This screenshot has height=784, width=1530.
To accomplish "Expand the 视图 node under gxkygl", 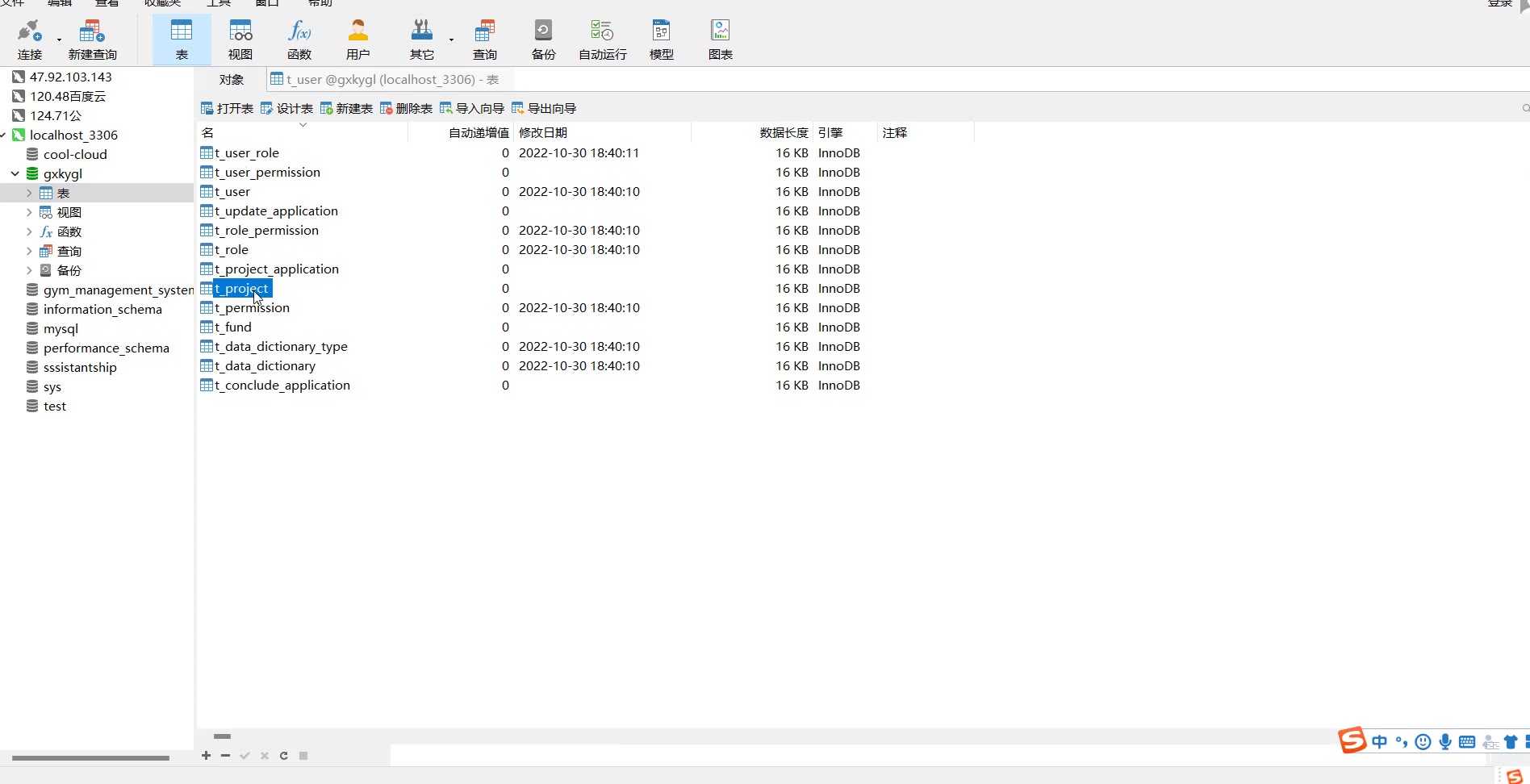I will [29, 213].
